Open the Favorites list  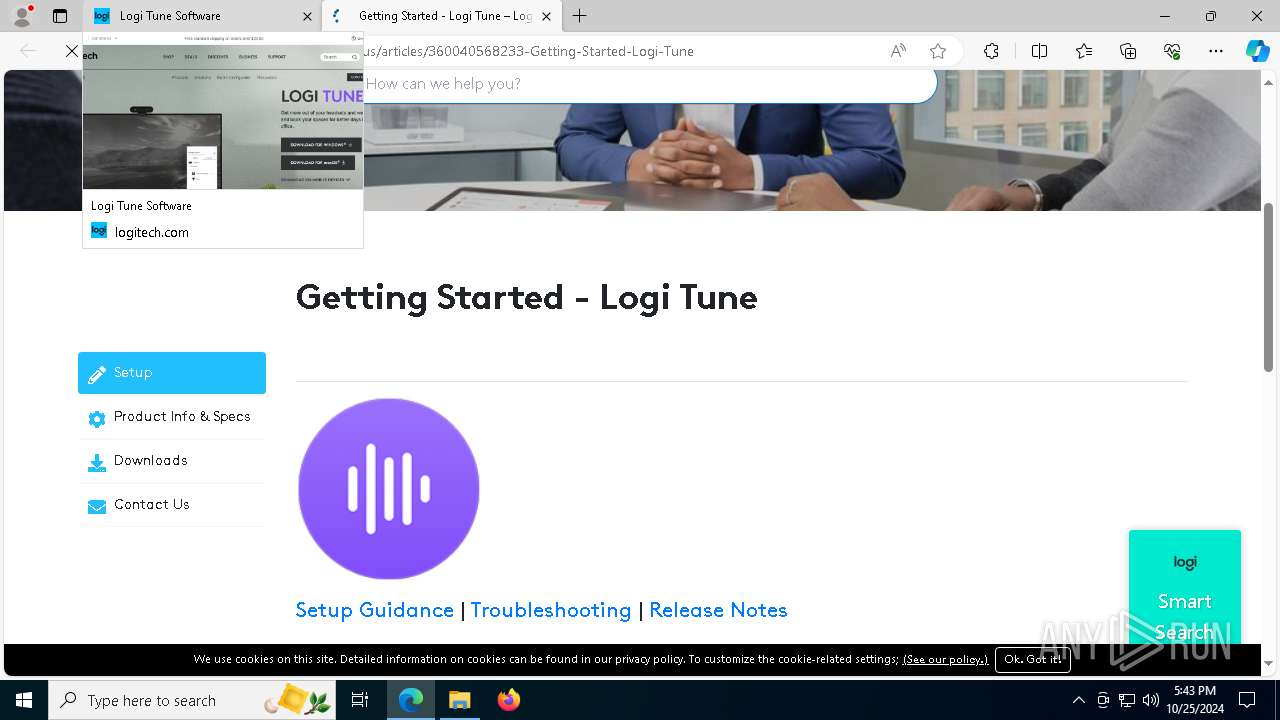coord(1084,51)
